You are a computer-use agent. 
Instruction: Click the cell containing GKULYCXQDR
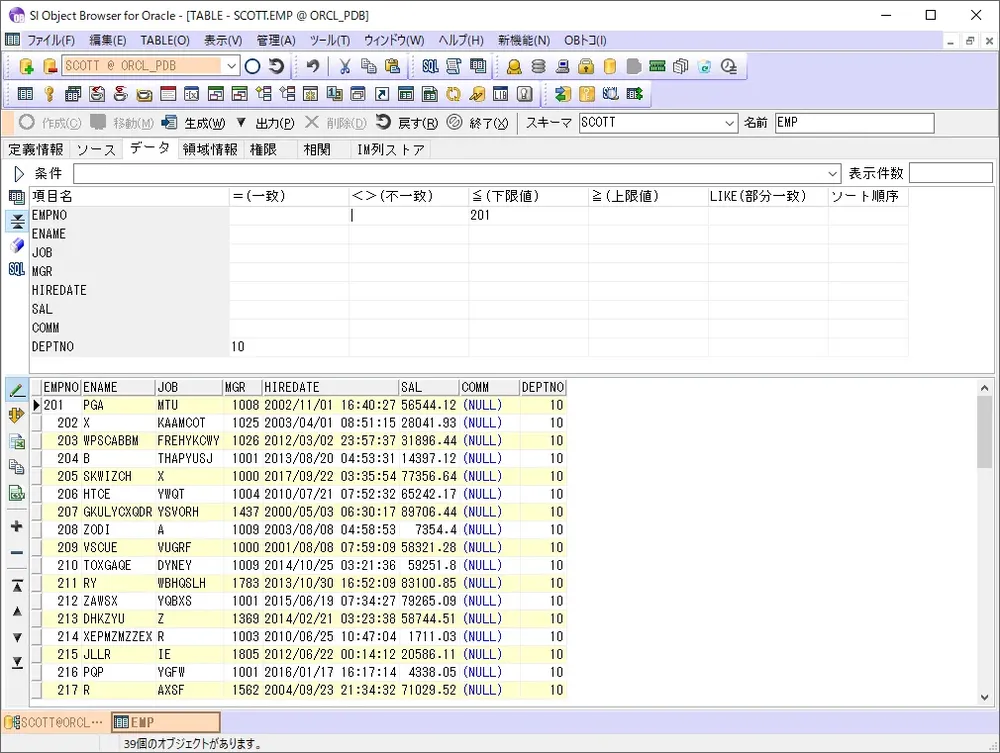(118, 512)
